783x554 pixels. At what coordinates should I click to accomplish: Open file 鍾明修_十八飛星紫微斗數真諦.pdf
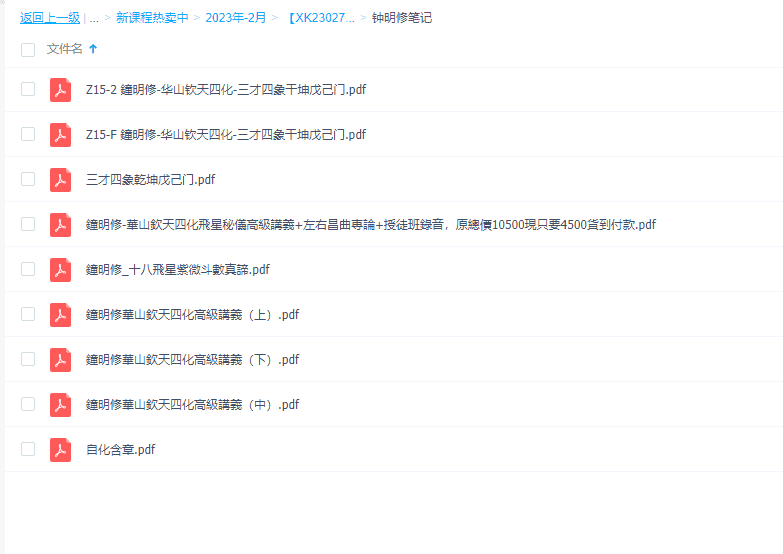[x=178, y=270]
